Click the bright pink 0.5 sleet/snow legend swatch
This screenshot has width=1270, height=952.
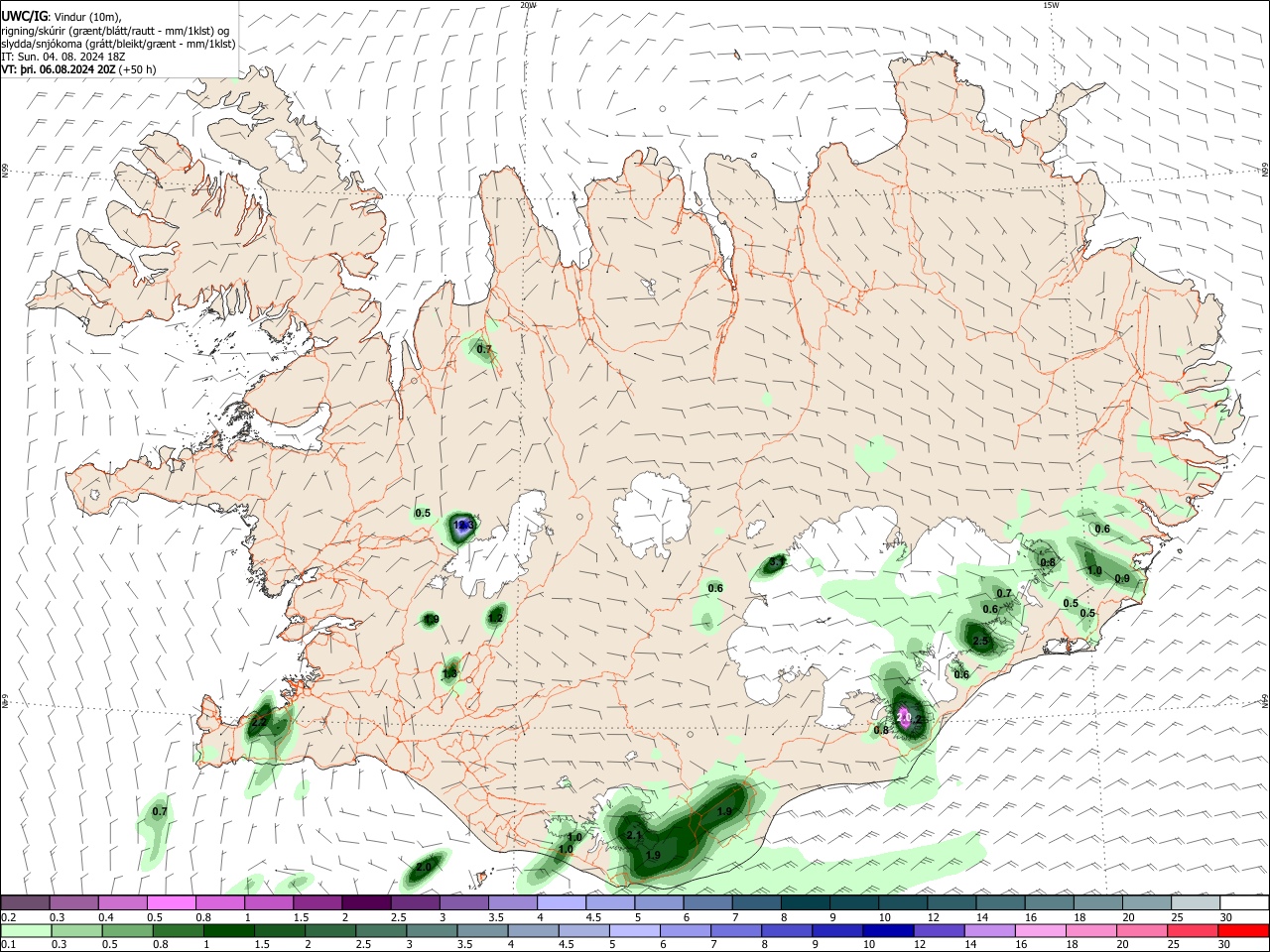(172, 903)
